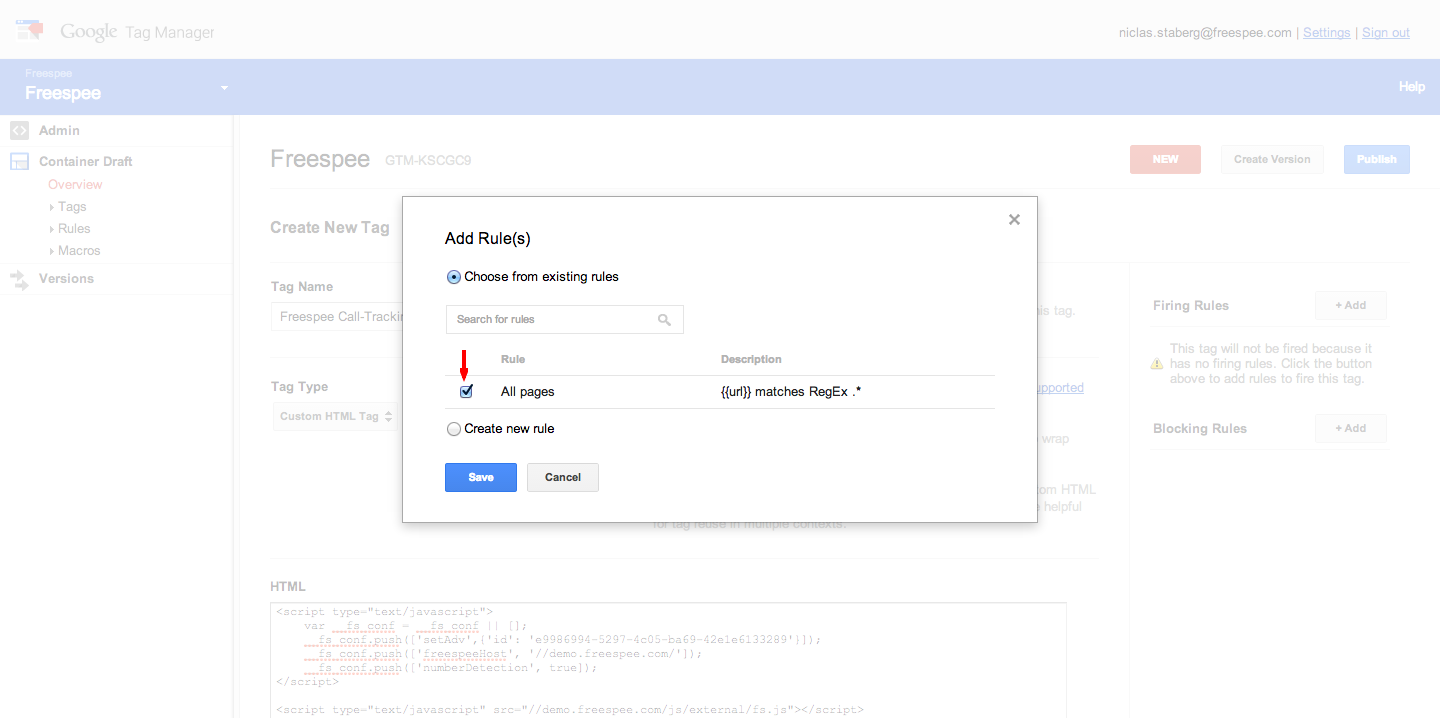Save the selected rules
Image resolution: width=1440 pixels, height=718 pixels.
[481, 477]
